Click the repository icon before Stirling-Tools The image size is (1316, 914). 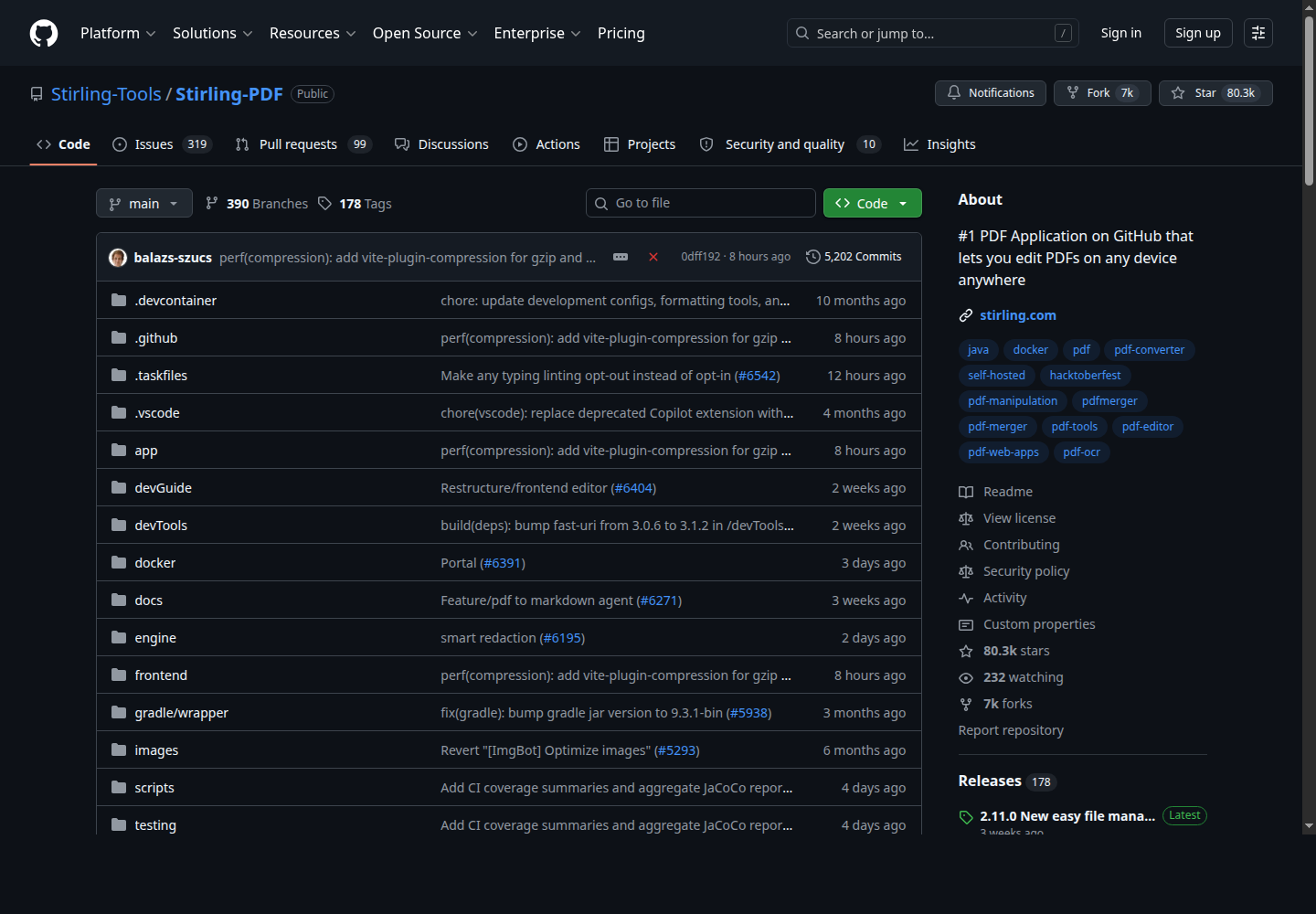pos(37,94)
